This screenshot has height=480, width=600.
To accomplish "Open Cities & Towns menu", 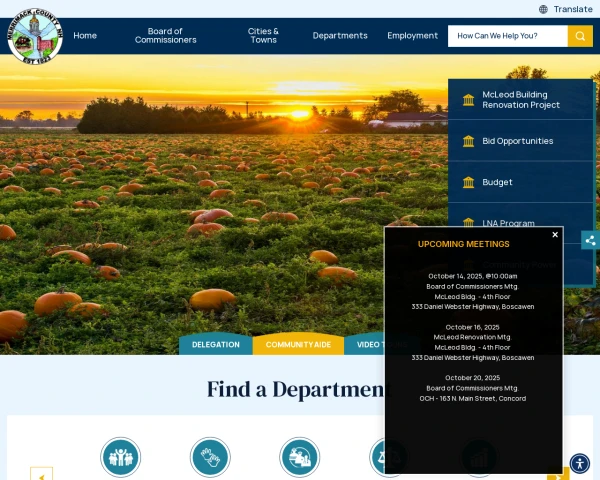I will coord(263,36).
